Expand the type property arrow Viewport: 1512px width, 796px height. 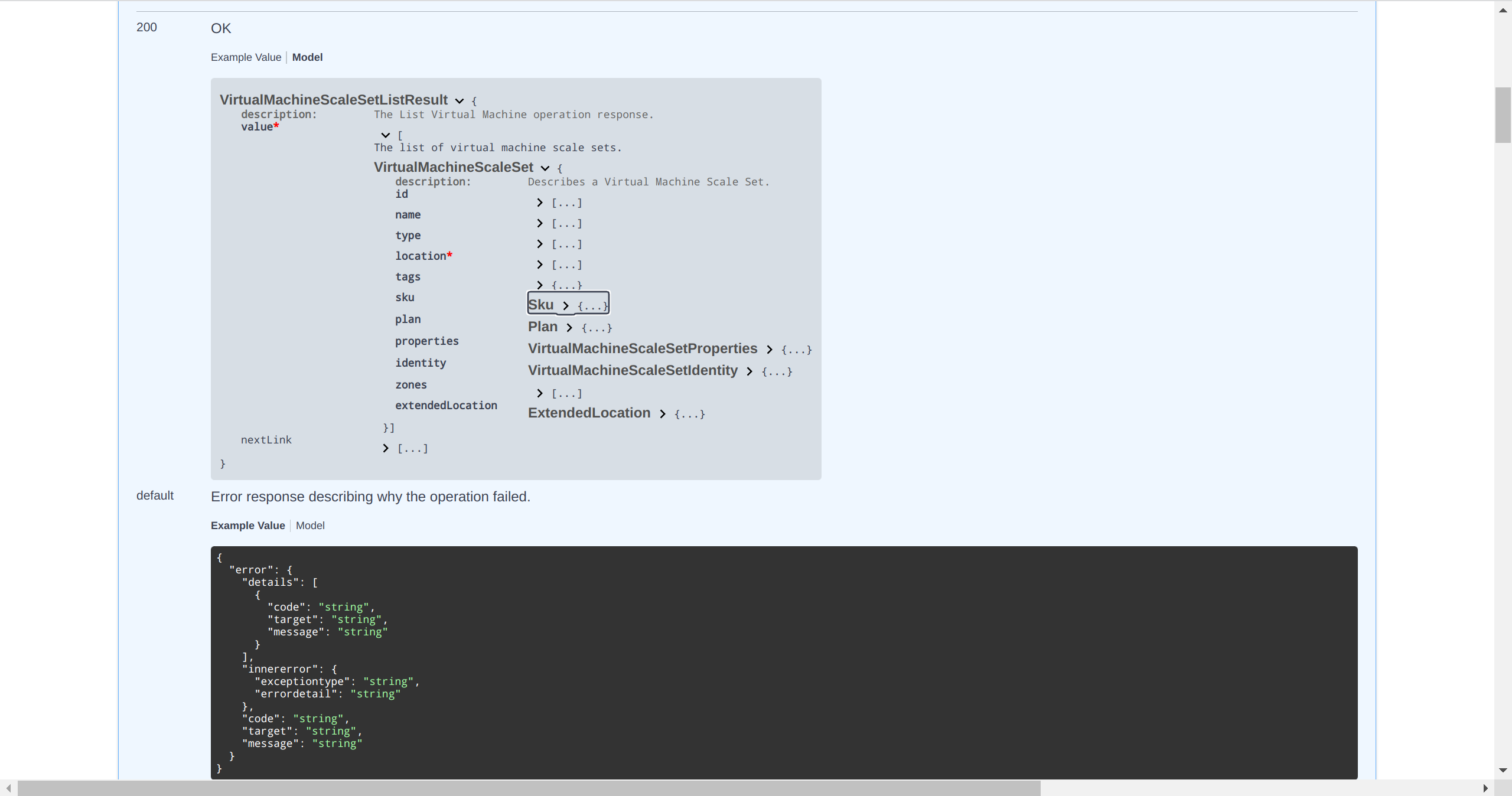[x=540, y=244]
